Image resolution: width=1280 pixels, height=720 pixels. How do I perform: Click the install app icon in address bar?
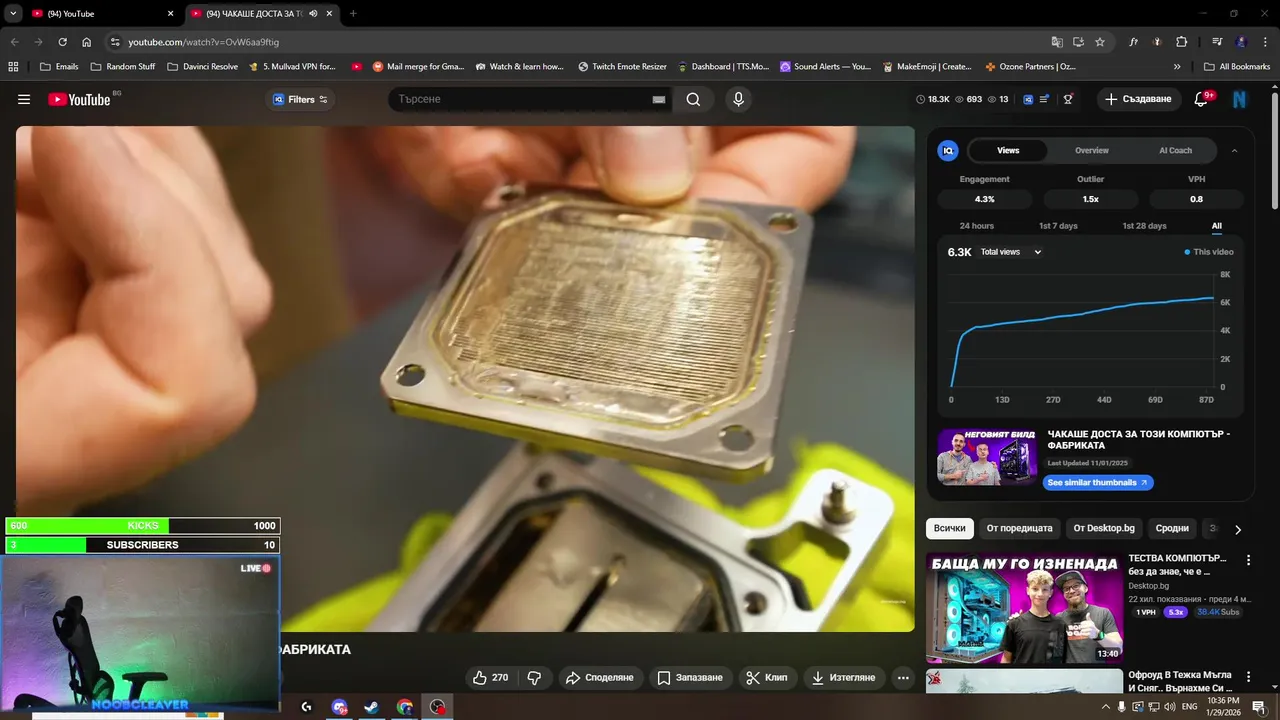click(1078, 42)
